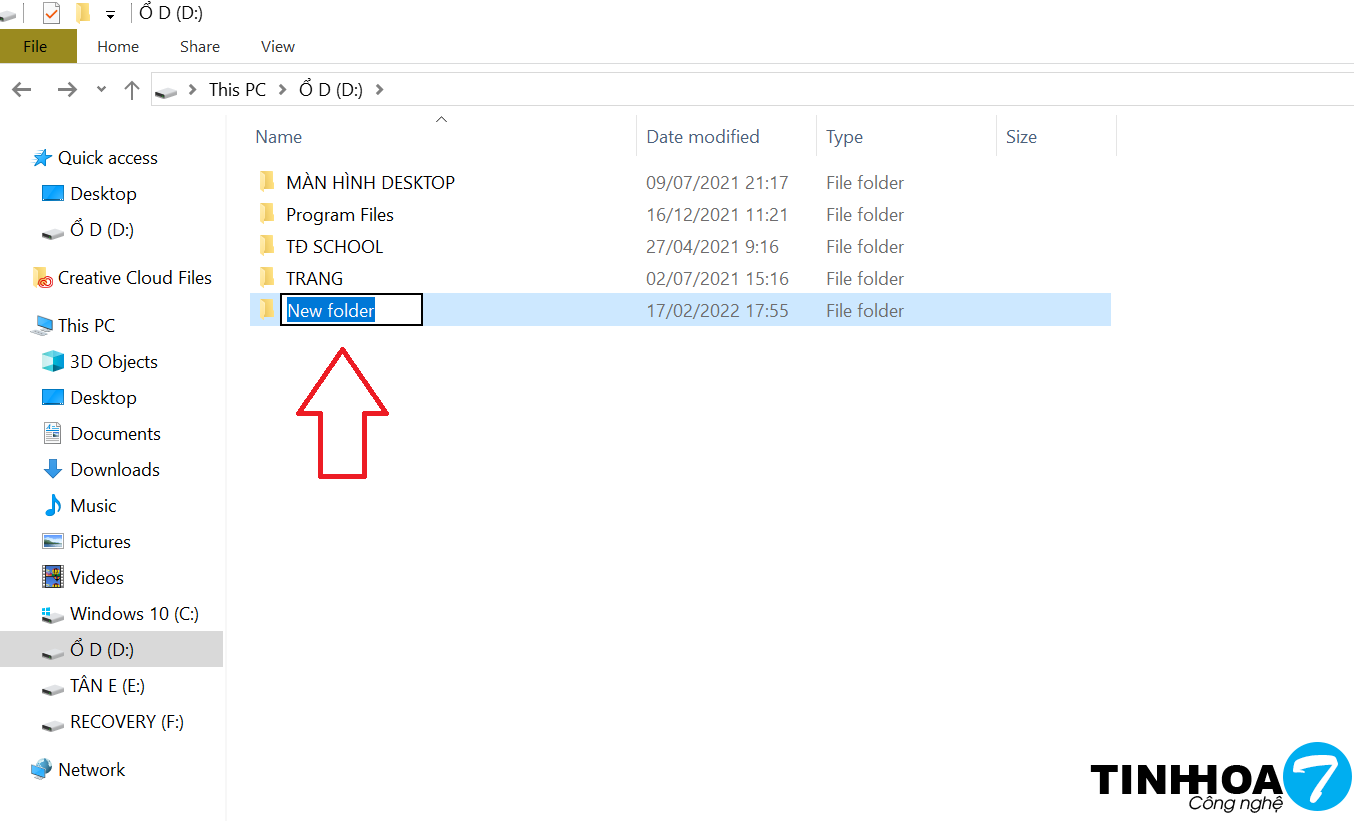Expand chevron after Ổ D (D:) in address bar
Viewport: 1354px width, 821px height.
[x=379, y=90]
